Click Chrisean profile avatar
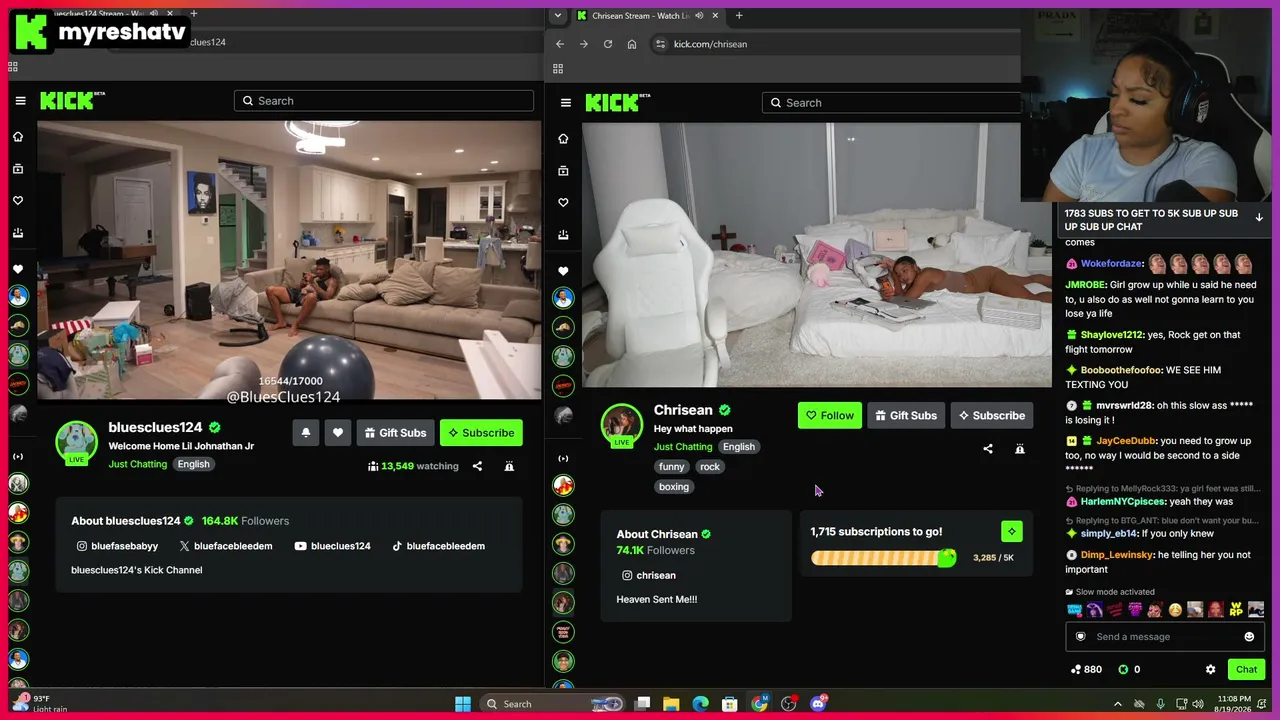1280x720 pixels. click(x=621, y=424)
